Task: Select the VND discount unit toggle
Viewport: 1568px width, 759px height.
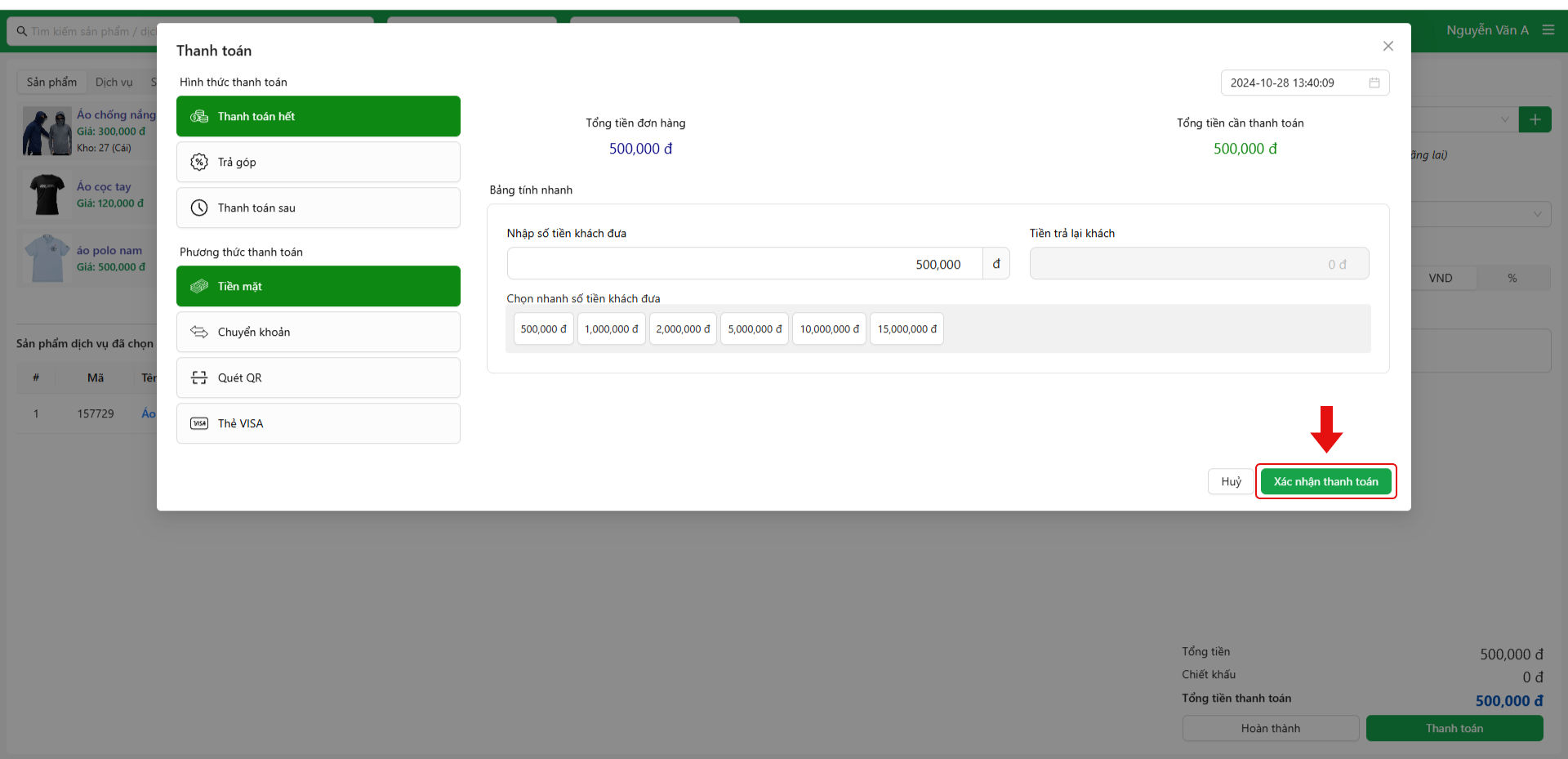Action: point(1441,279)
